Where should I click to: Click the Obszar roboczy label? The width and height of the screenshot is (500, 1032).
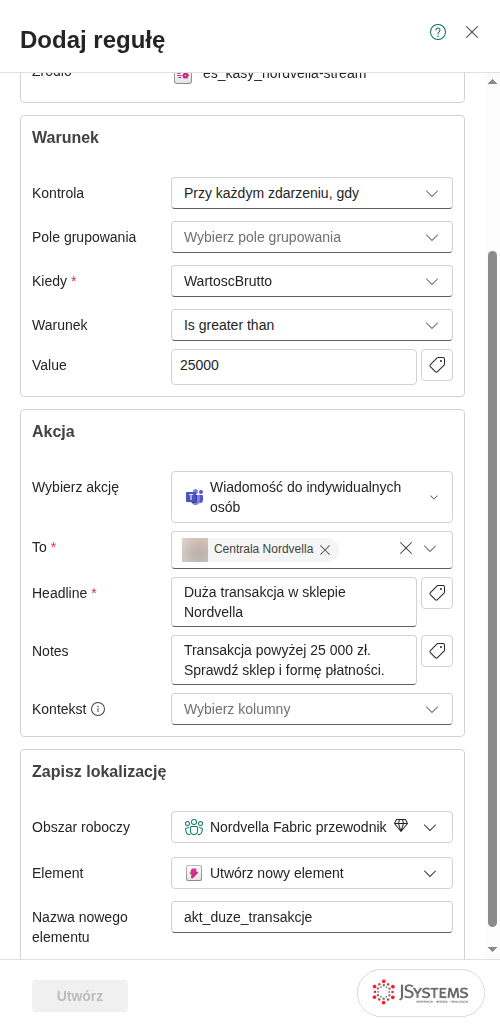[x=81, y=827]
